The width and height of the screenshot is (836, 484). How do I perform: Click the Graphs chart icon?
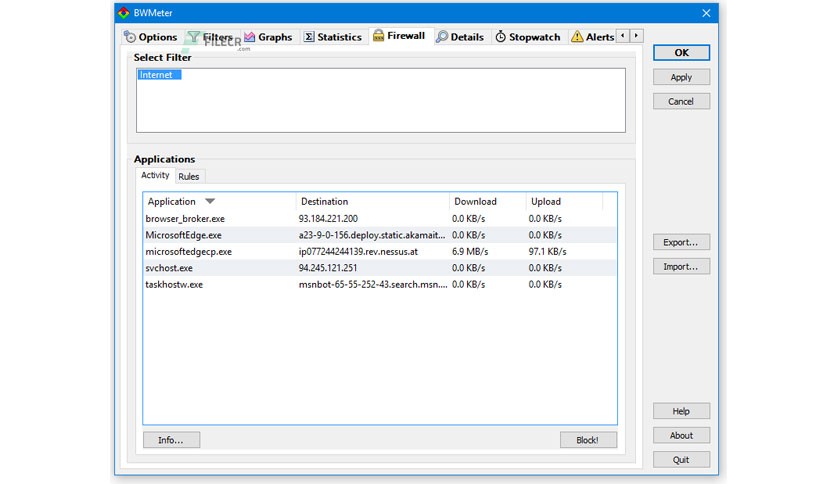(250, 37)
